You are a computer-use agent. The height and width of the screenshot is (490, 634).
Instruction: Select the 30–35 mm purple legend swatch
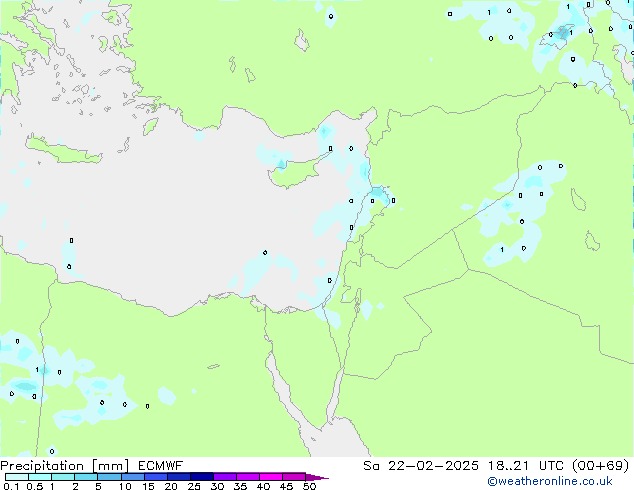coord(224,477)
